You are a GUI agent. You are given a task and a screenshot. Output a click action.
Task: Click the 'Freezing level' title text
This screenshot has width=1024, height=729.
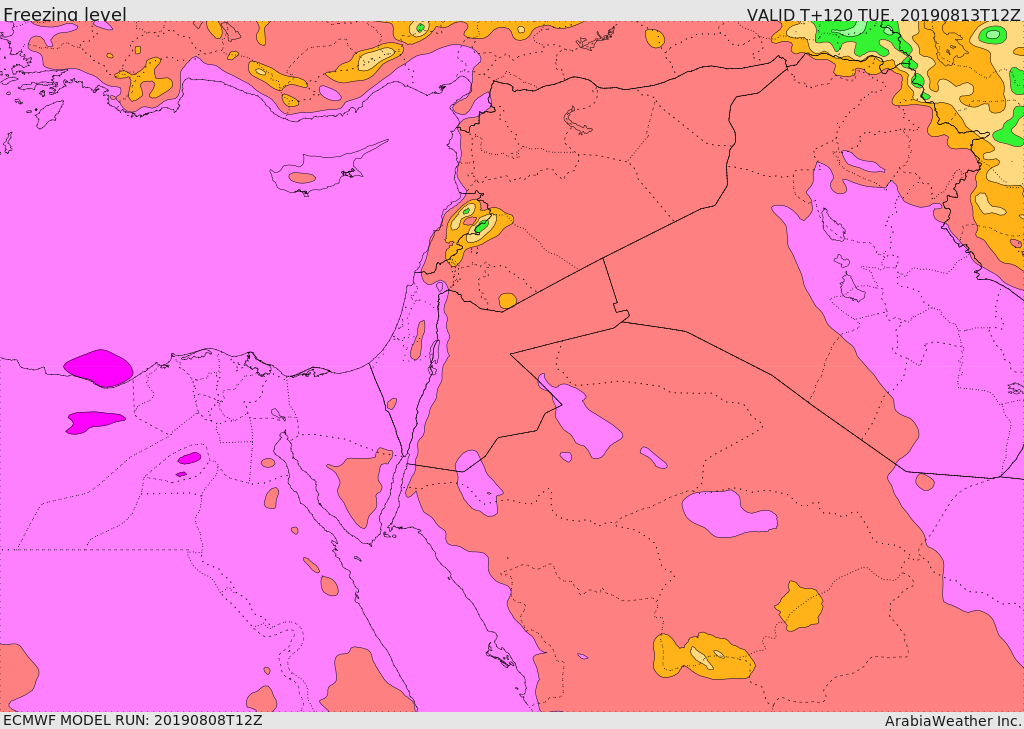(x=65, y=14)
